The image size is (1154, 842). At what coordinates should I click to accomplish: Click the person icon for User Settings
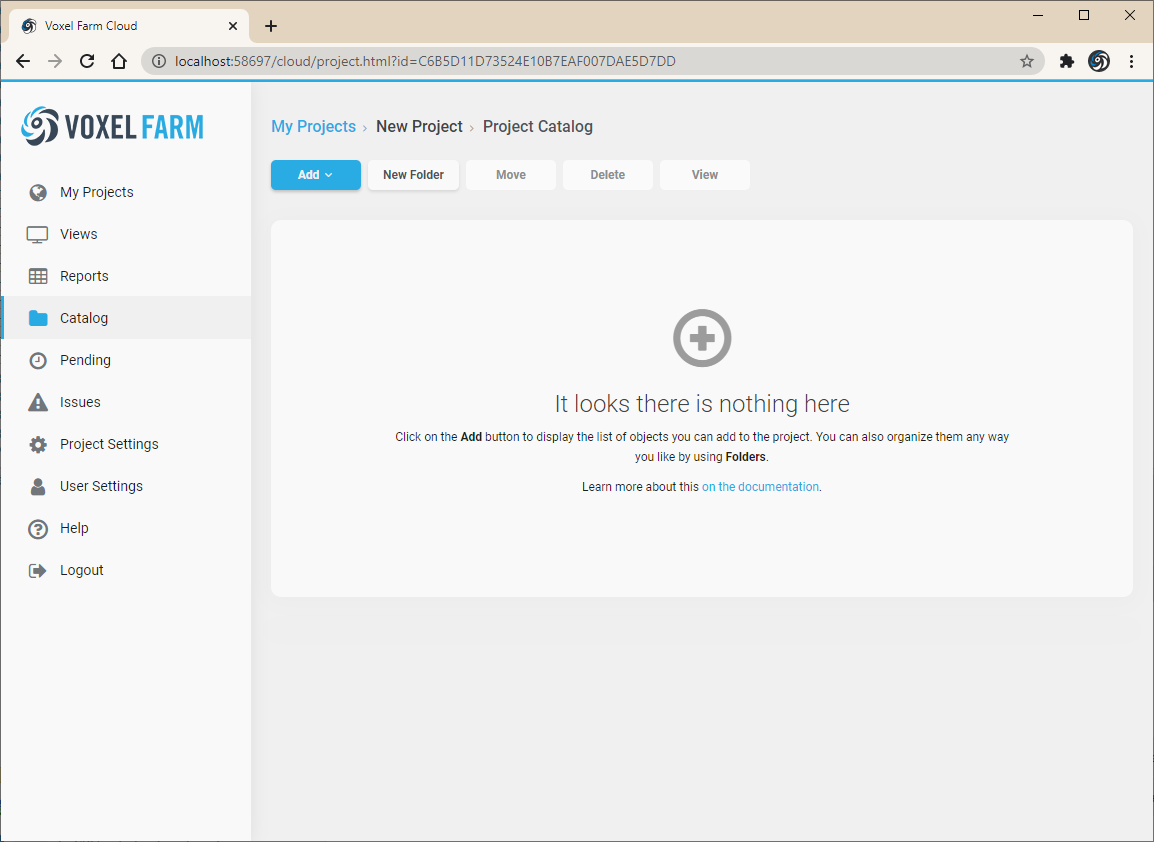pos(38,486)
